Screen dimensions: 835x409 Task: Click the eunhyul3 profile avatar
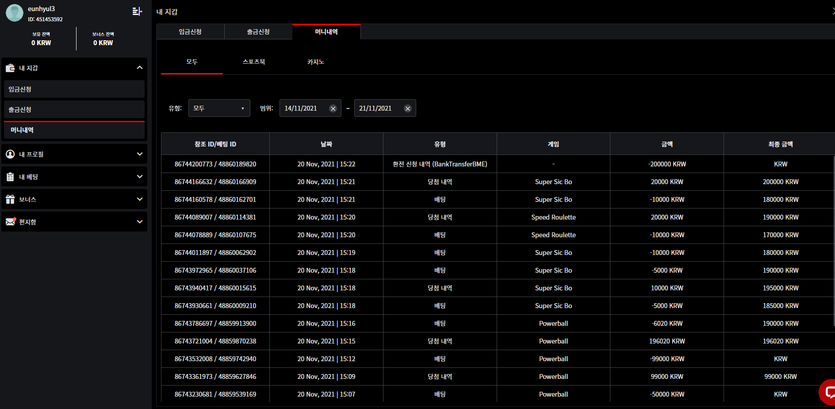[x=14, y=13]
